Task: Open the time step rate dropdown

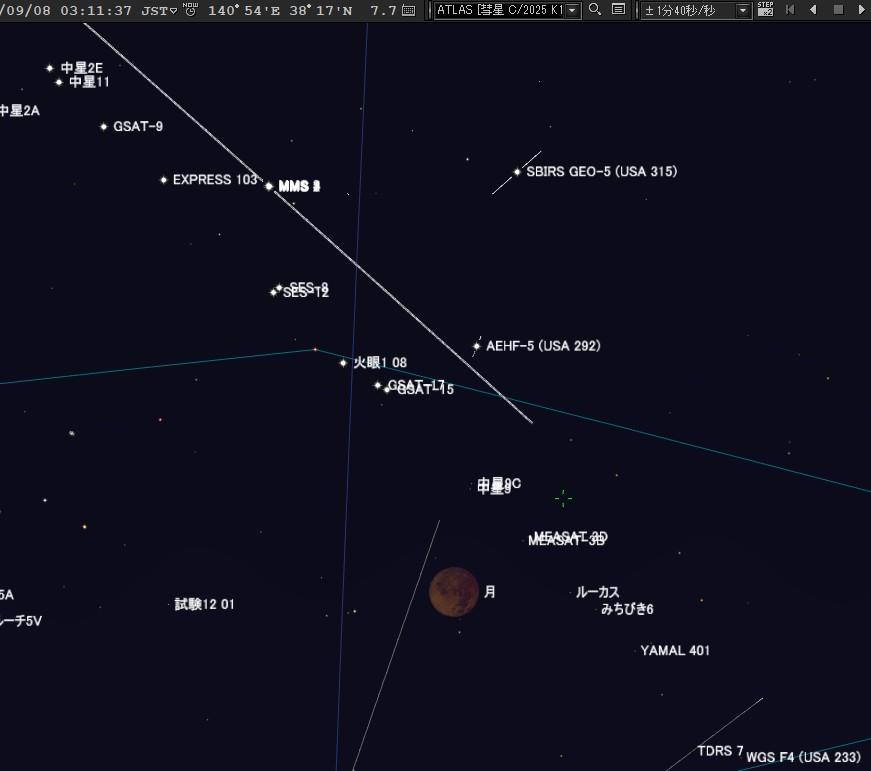Action: tap(743, 11)
